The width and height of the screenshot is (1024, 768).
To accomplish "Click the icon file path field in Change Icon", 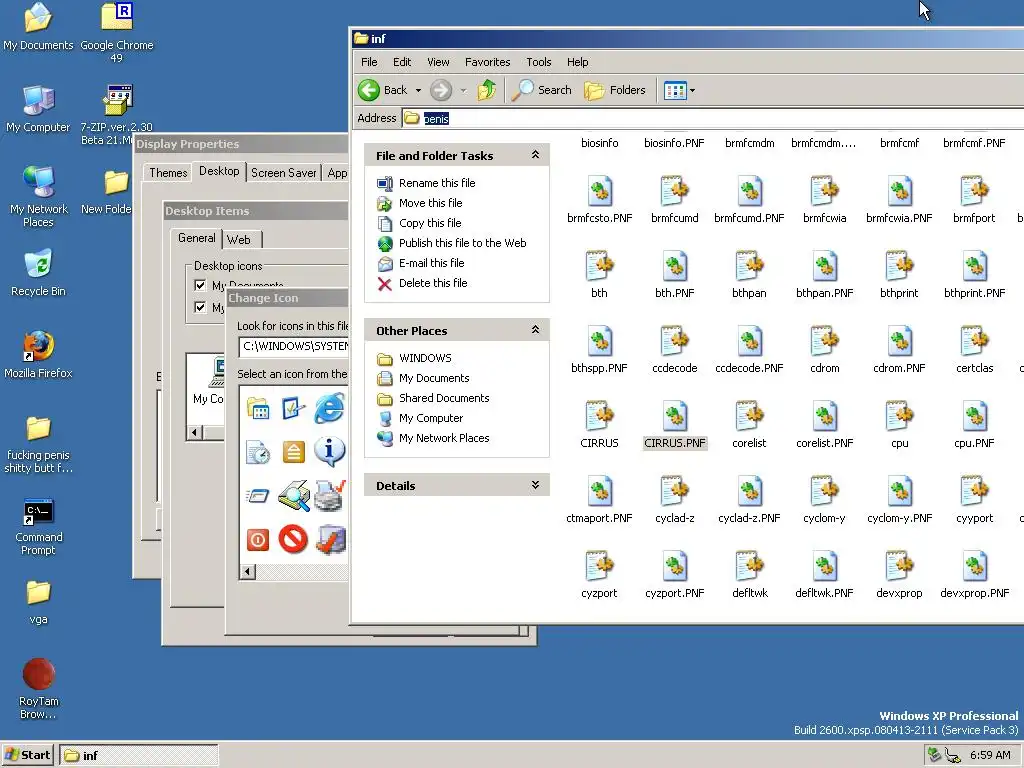I will (294, 346).
